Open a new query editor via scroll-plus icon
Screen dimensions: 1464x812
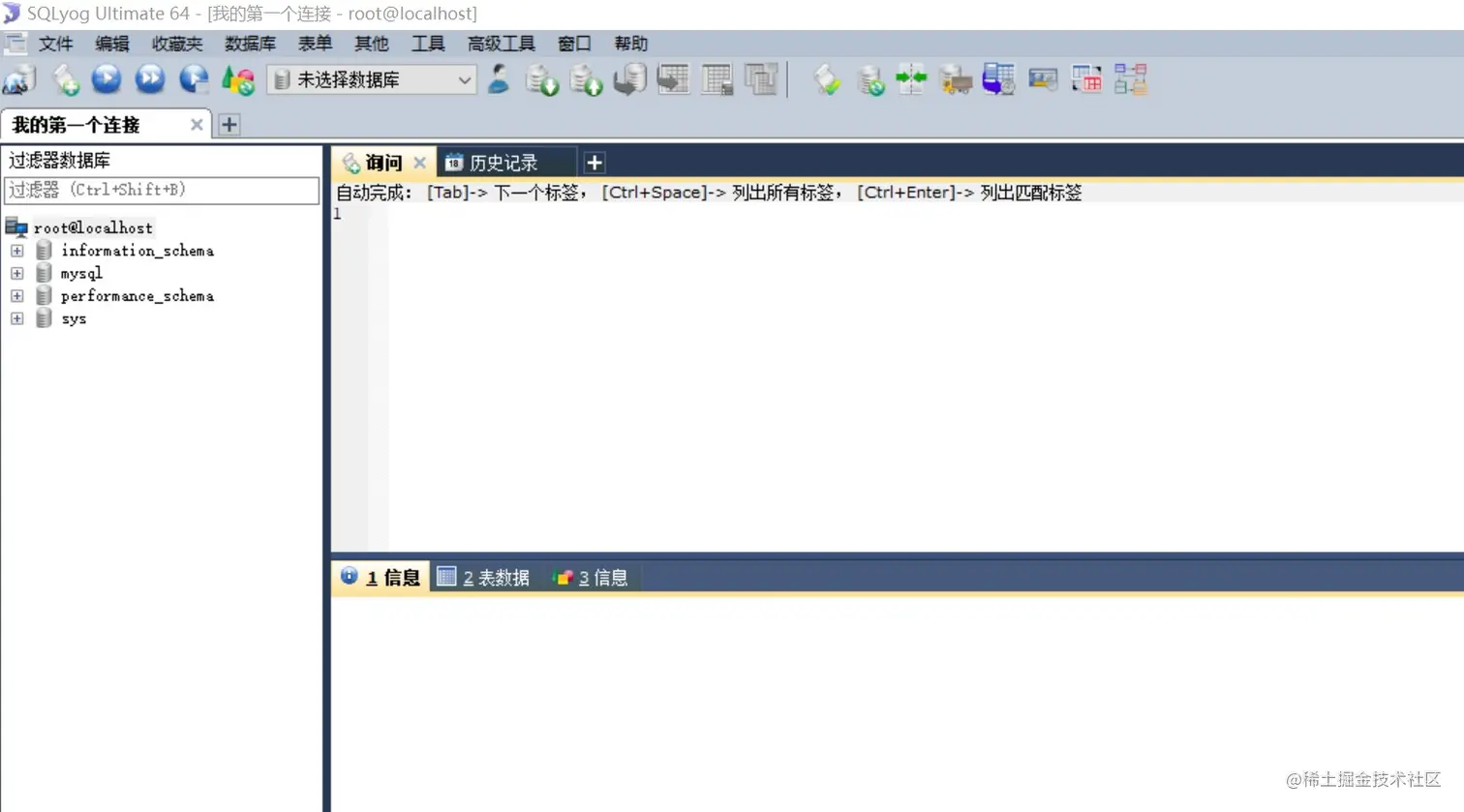(66, 79)
